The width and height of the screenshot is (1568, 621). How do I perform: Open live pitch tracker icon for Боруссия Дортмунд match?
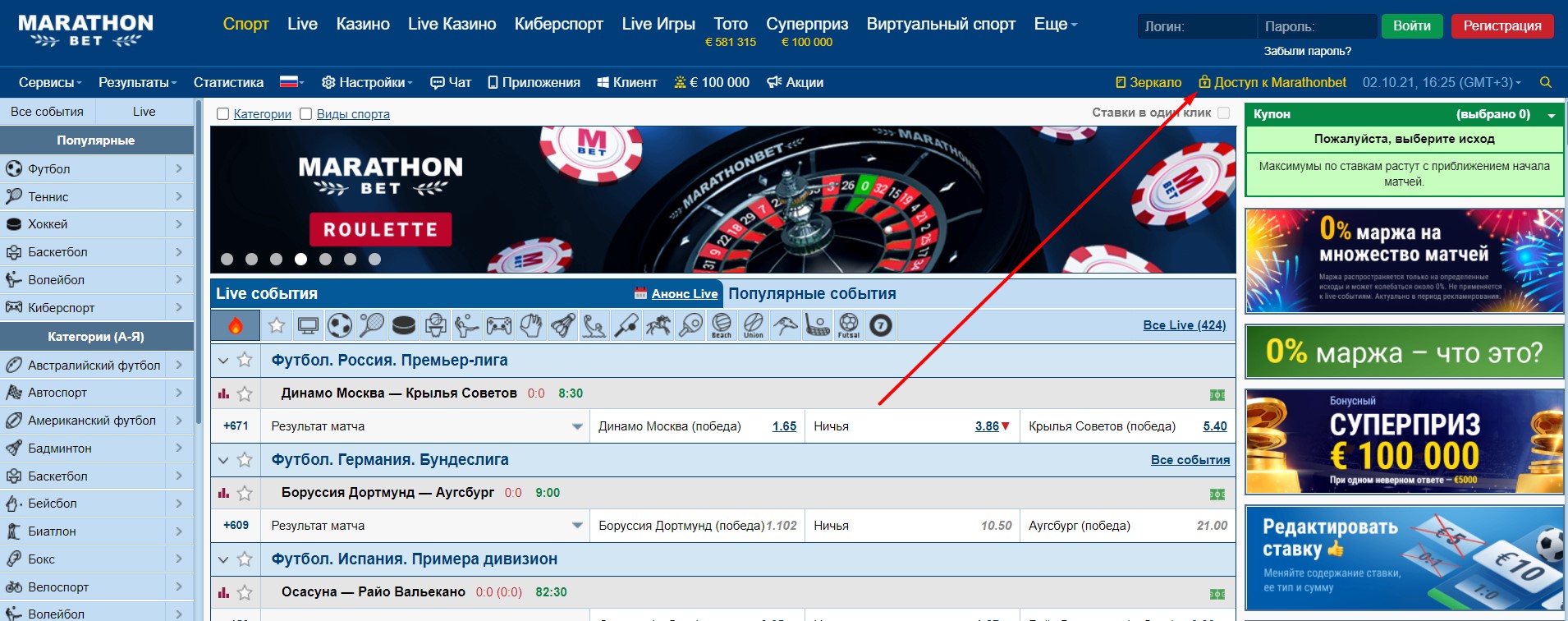coord(1217,494)
